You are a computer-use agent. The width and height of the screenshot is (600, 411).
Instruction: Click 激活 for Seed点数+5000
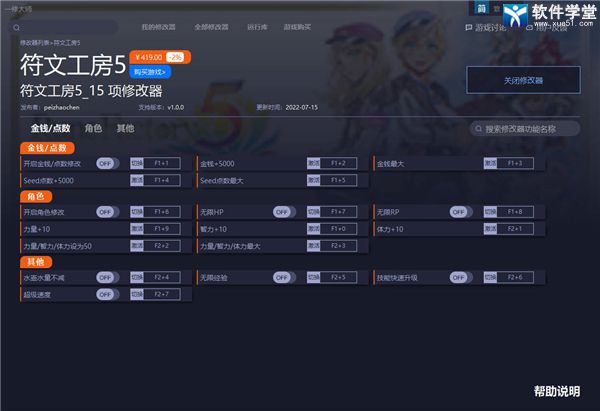[x=137, y=180]
